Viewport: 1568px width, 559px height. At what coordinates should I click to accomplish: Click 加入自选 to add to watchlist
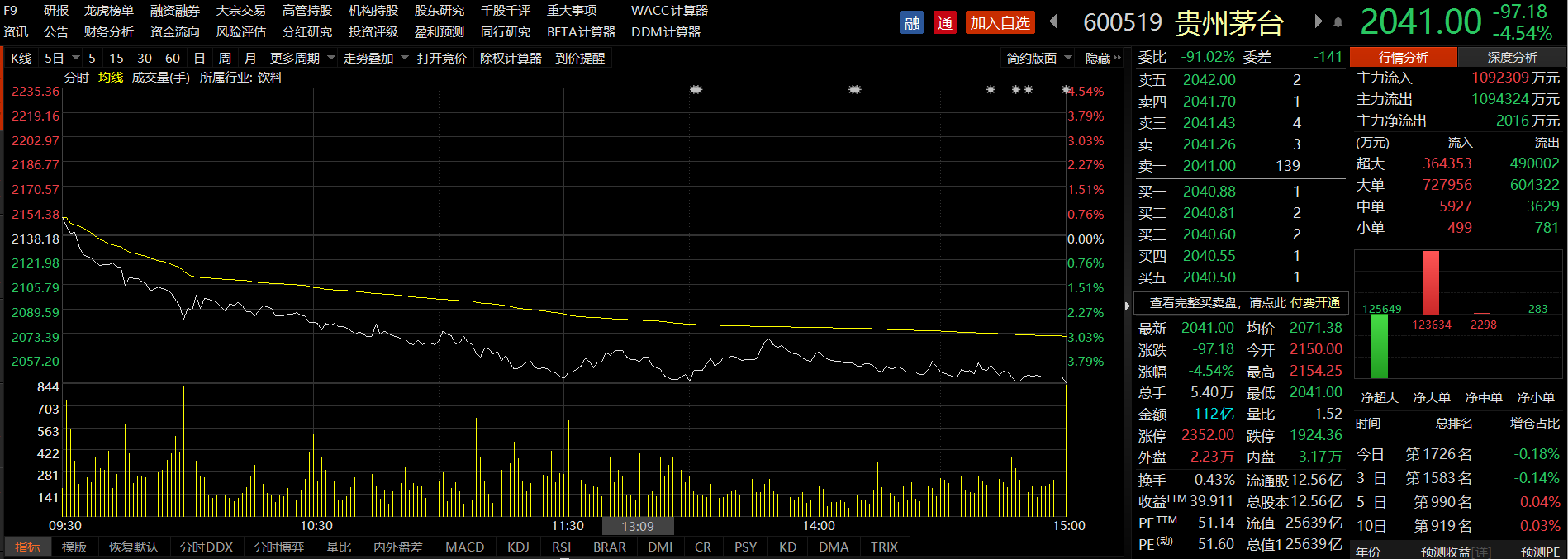(x=1000, y=22)
